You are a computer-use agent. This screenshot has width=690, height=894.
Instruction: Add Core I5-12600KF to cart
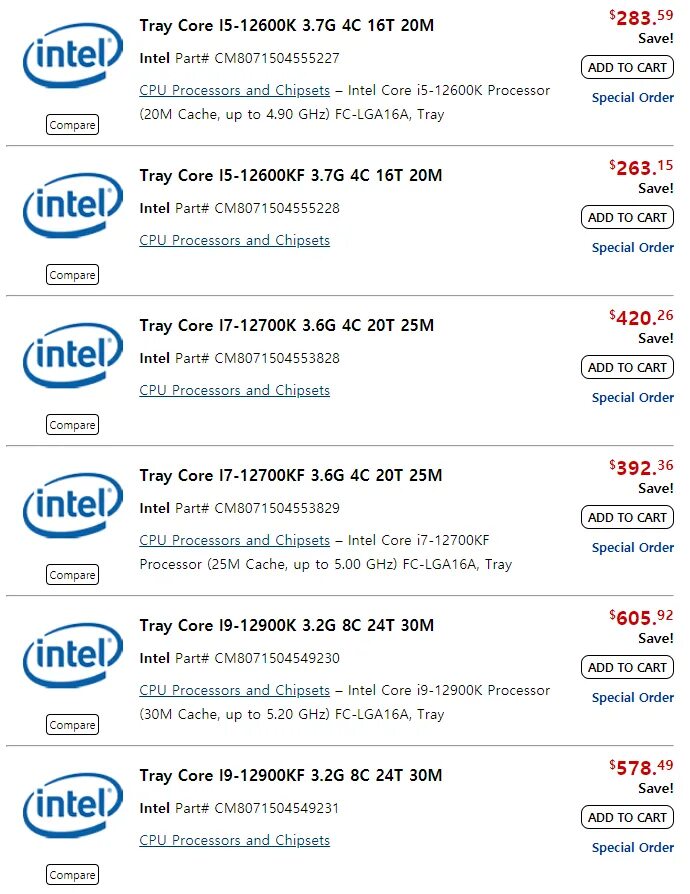pyautogui.click(x=627, y=217)
